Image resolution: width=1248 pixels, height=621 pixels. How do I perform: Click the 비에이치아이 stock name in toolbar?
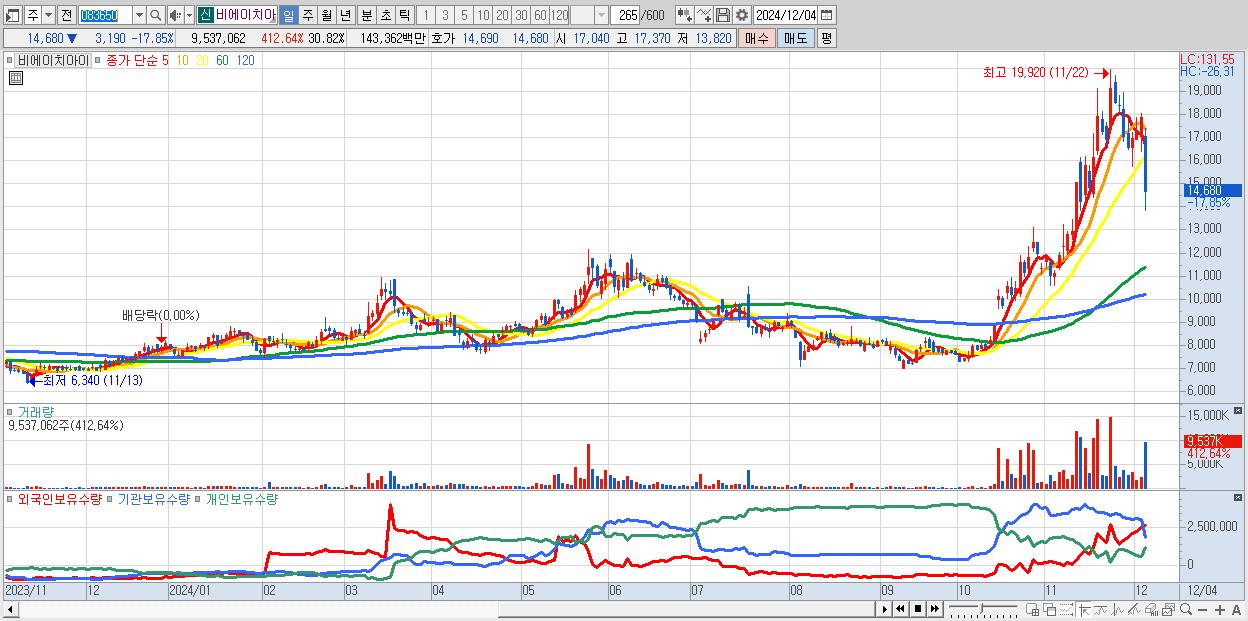pos(246,15)
